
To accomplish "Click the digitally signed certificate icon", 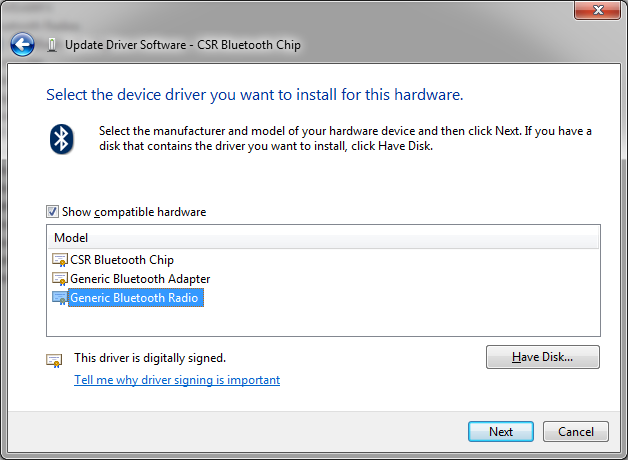I will 54,361.
